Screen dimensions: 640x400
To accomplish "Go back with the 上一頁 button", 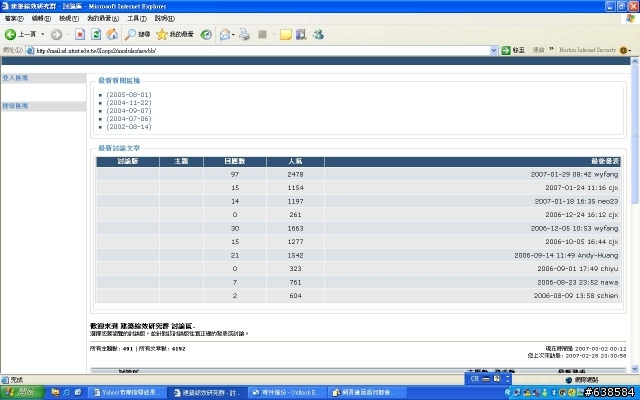I will [x=20, y=34].
